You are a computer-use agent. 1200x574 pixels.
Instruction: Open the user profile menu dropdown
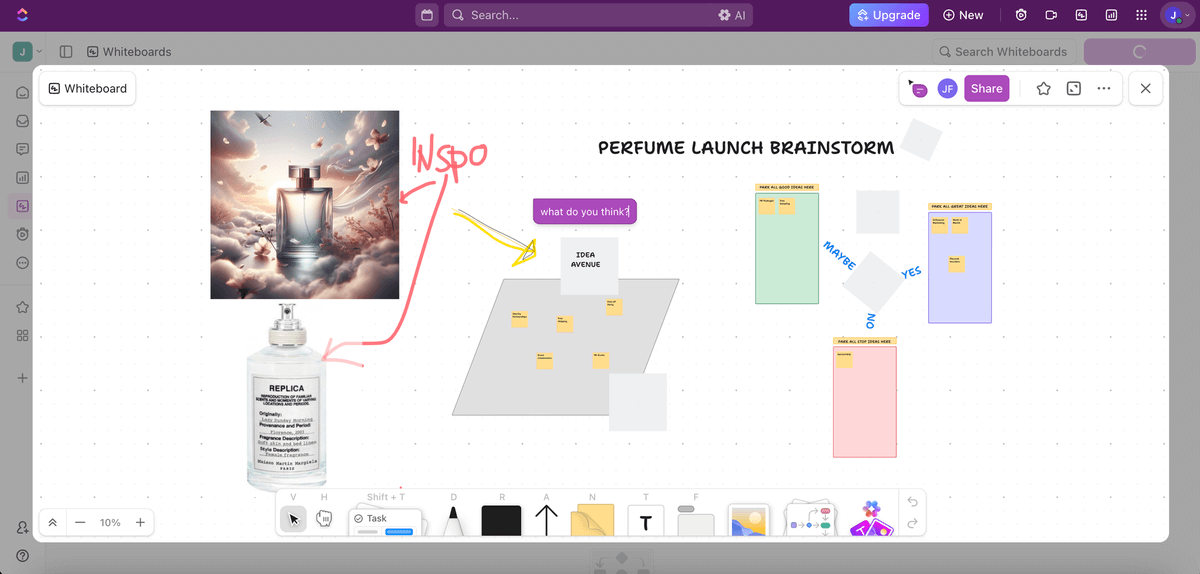[1178, 15]
